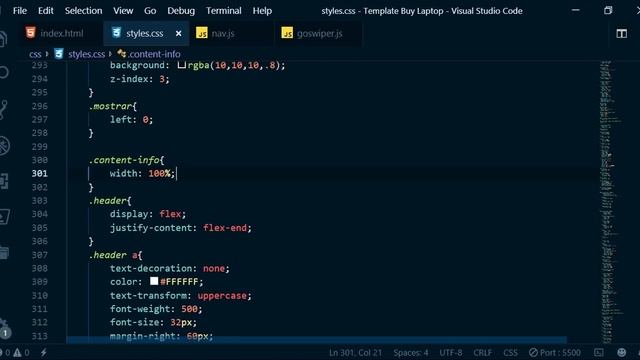Click the CSS icon on styles.css tab
Screen dimensions: 640x360
click(x=116, y=33)
